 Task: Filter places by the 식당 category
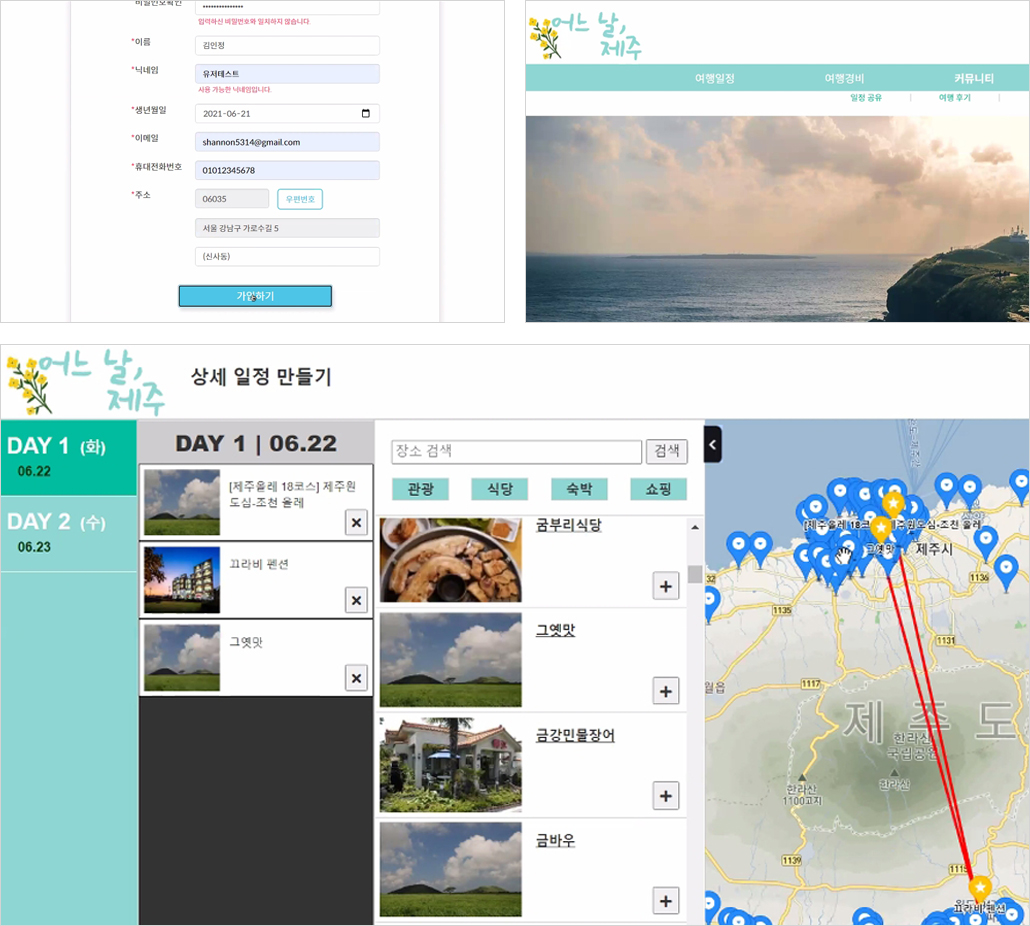coord(499,489)
